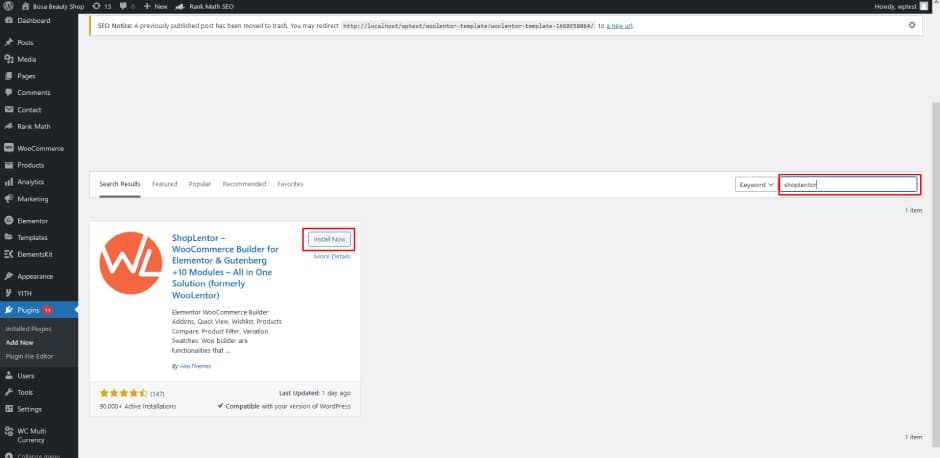Switch to the Popular tab
This screenshot has height=458, width=940.
click(200, 184)
